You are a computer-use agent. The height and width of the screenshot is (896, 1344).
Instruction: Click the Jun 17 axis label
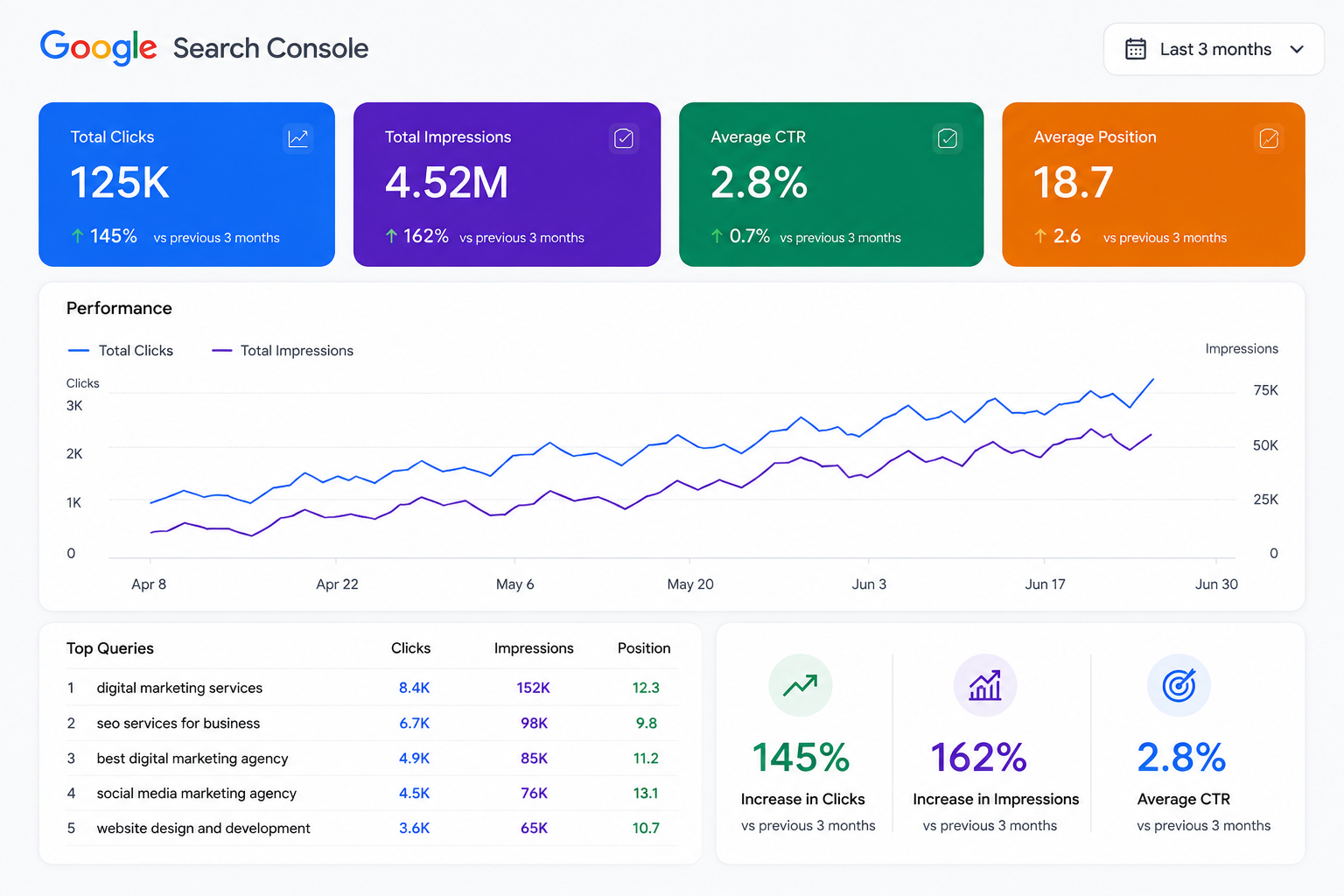pos(1045,584)
